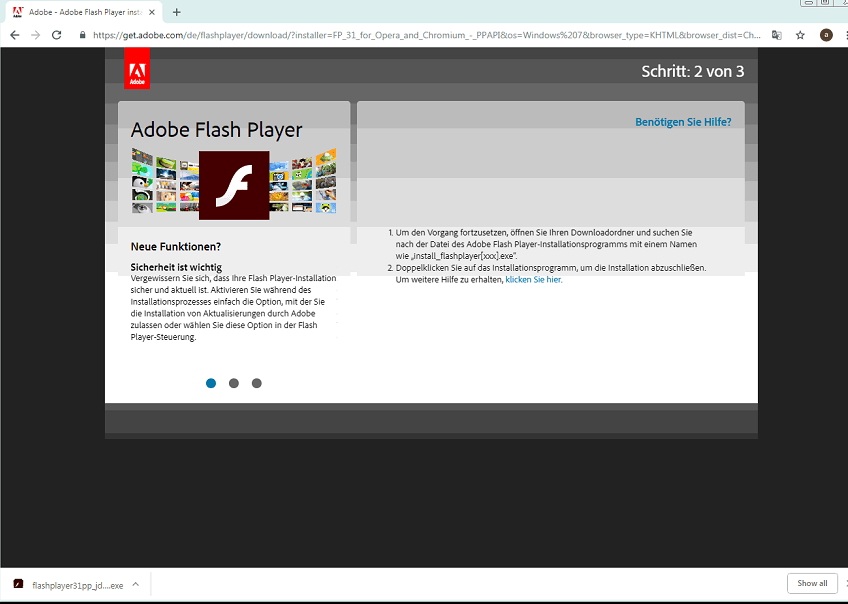Viewport: 848px width, 604px height.
Task: Reload the current page
Action: pos(58,33)
